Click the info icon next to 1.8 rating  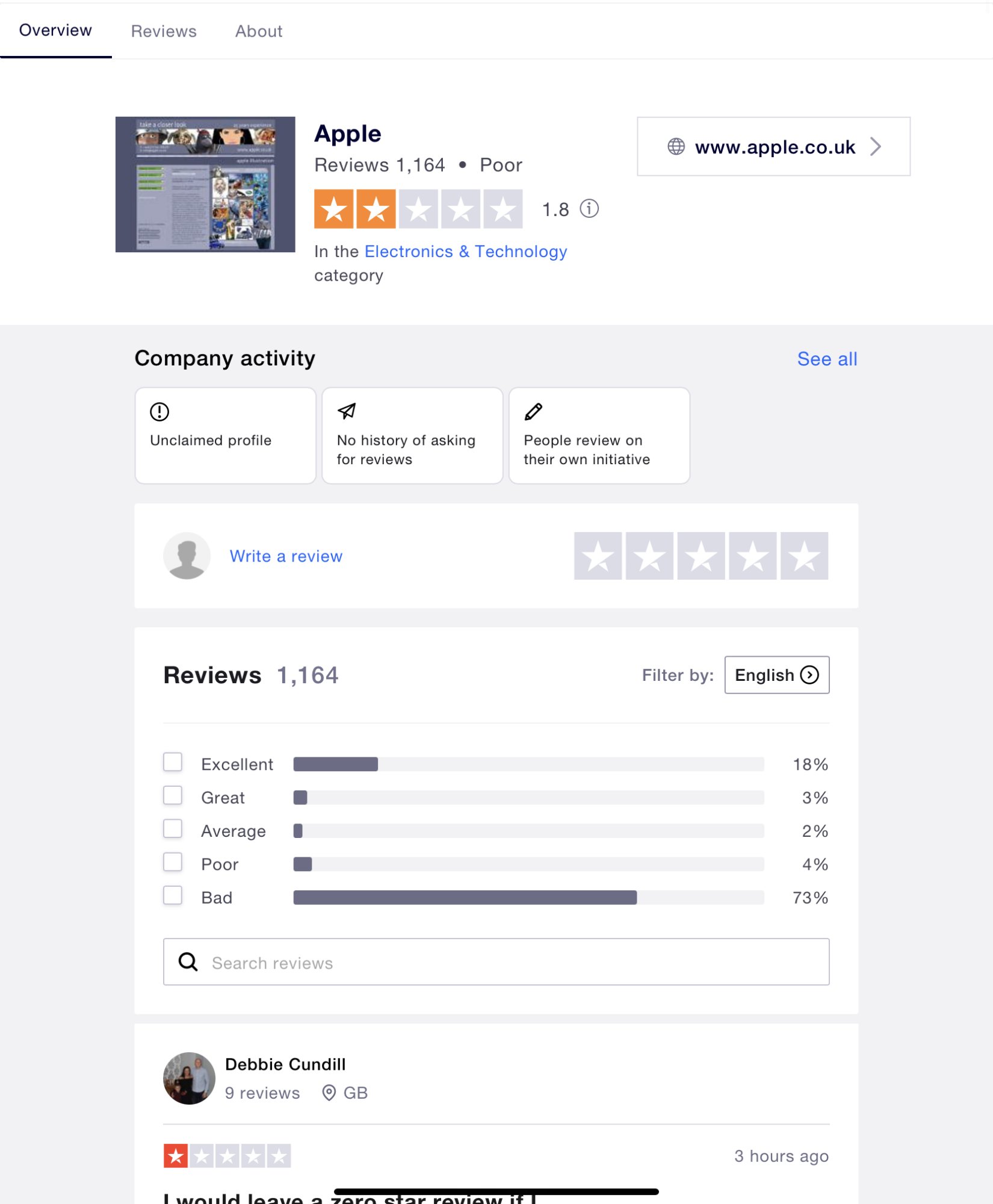(x=589, y=209)
